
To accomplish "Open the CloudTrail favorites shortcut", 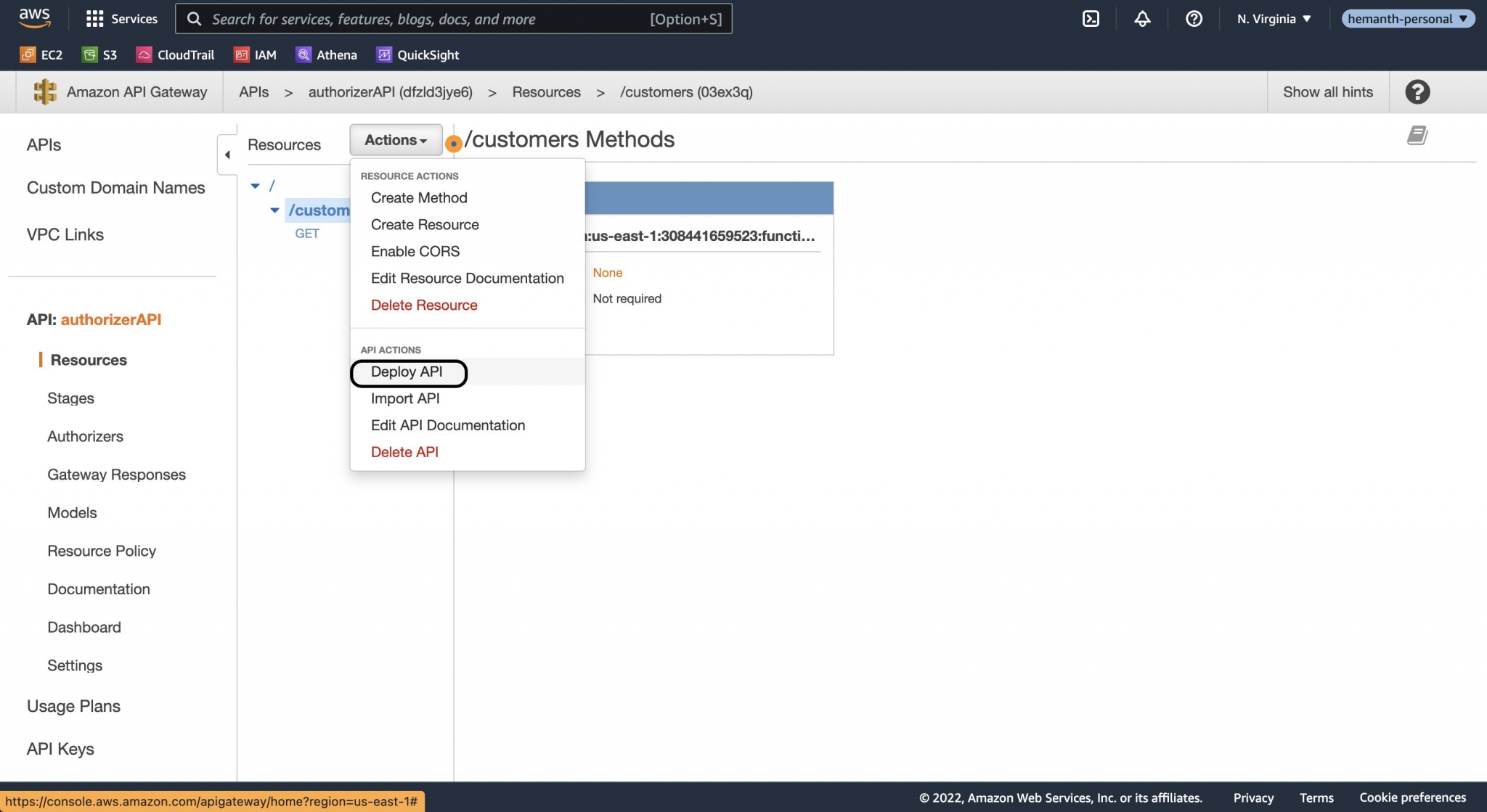I will pos(174,54).
